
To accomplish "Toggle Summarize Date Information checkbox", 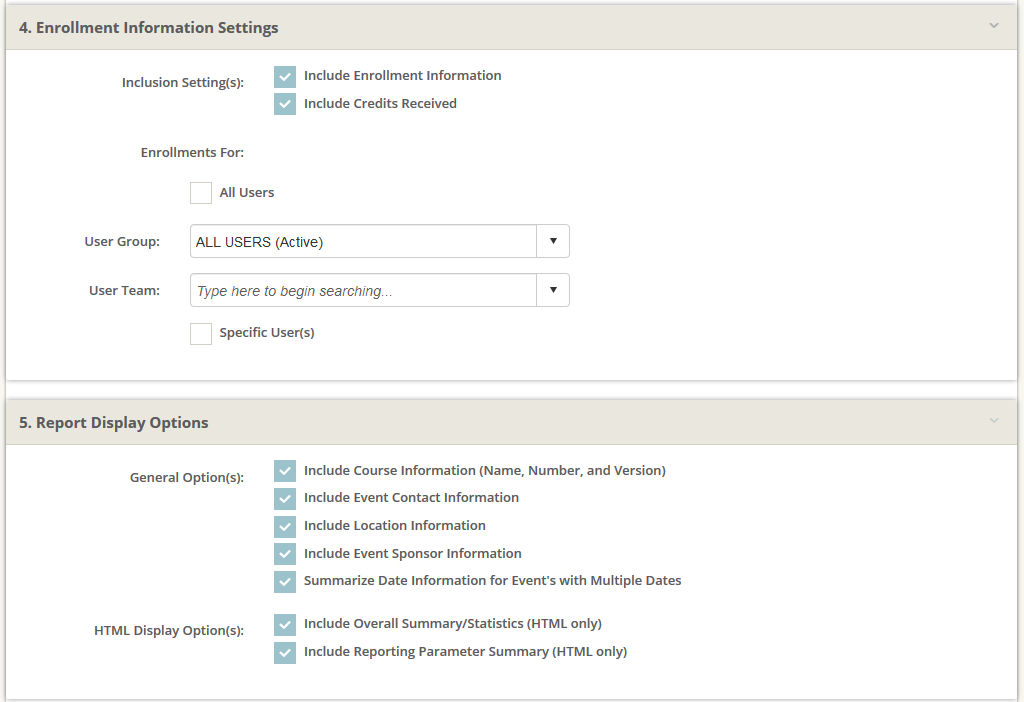I will [285, 581].
